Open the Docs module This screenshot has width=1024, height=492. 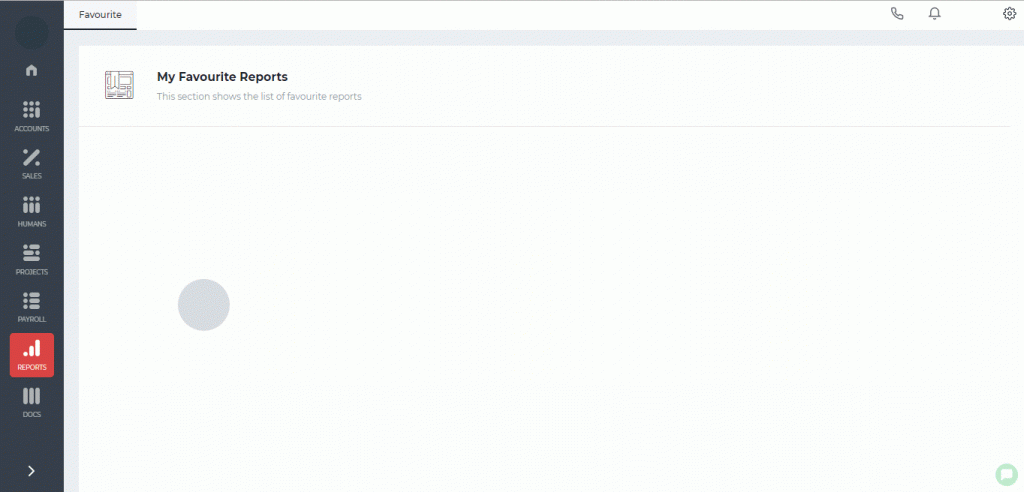[31, 402]
